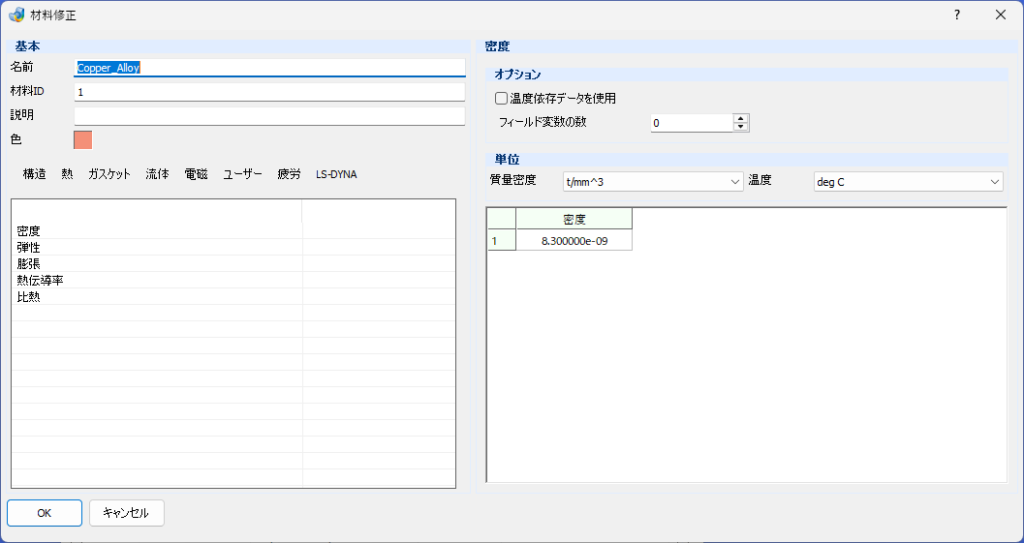Click the material color swatch
Image resolution: width=1024 pixels, height=543 pixels.
click(x=83, y=140)
